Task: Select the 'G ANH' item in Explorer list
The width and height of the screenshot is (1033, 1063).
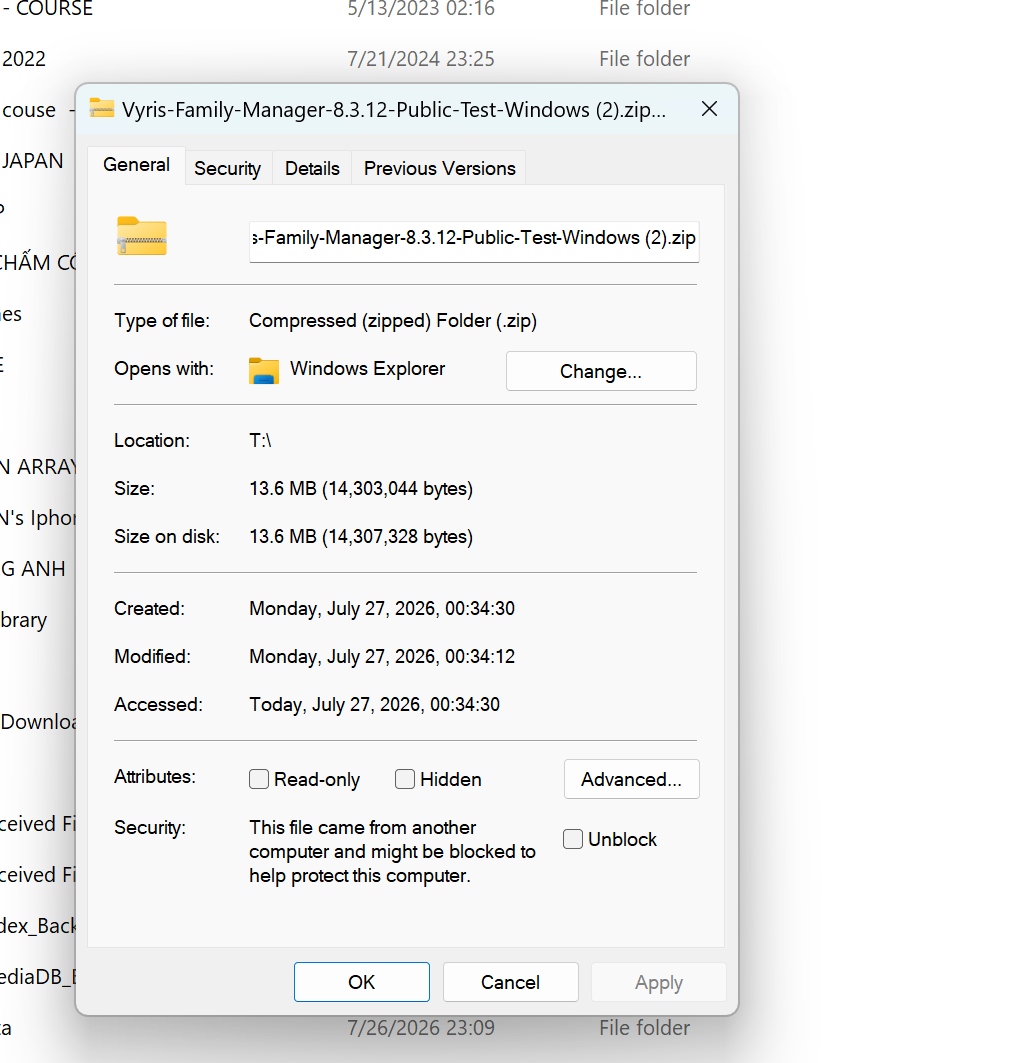Action: point(33,569)
